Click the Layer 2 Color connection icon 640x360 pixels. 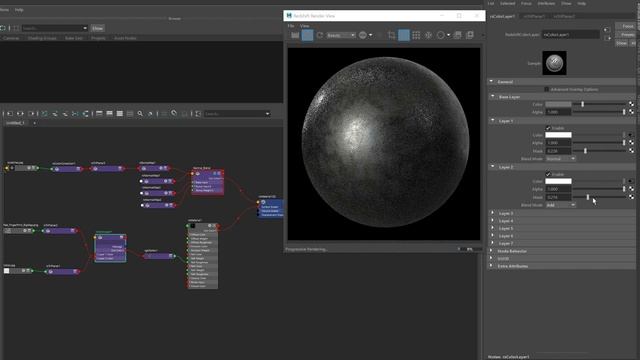tap(631, 181)
